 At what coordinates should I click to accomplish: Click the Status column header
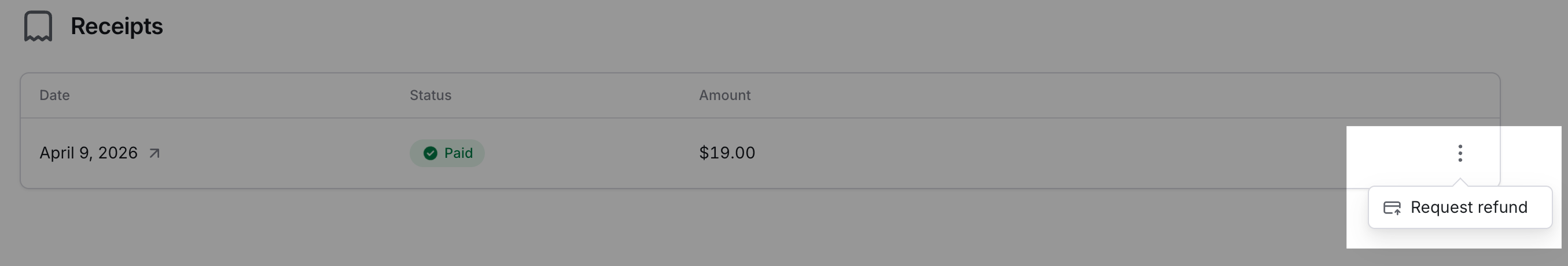(430, 95)
